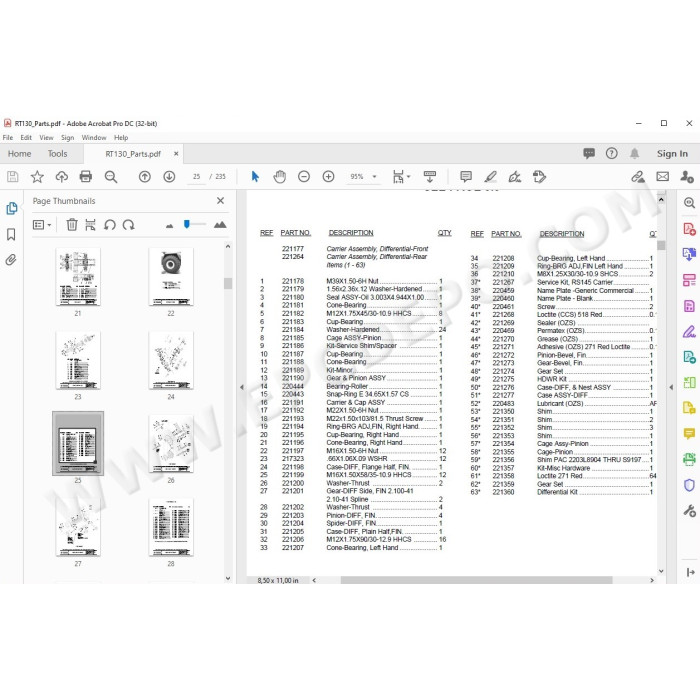Click the Highlight text pen icon
This screenshot has height=700, width=700.
click(491, 177)
